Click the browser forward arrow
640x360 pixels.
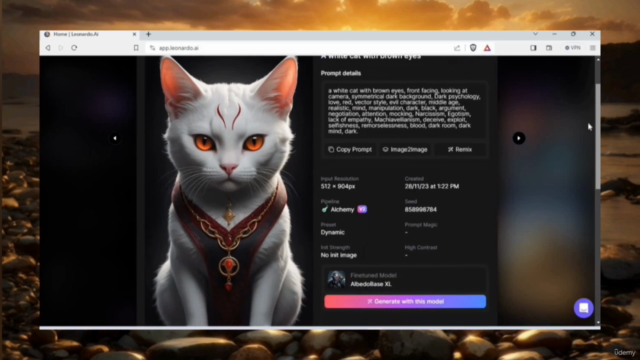tap(60, 48)
